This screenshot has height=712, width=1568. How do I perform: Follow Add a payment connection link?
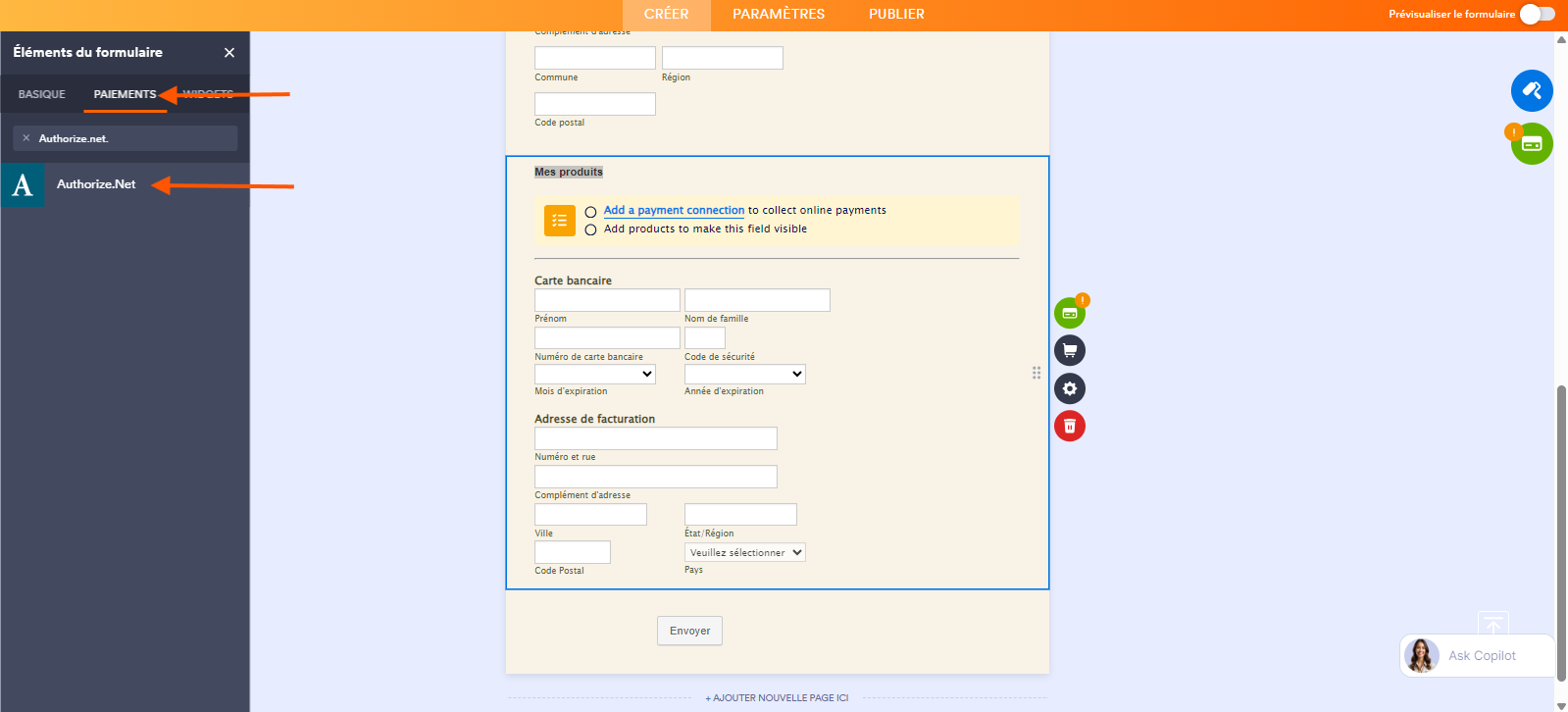coord(674,210)
